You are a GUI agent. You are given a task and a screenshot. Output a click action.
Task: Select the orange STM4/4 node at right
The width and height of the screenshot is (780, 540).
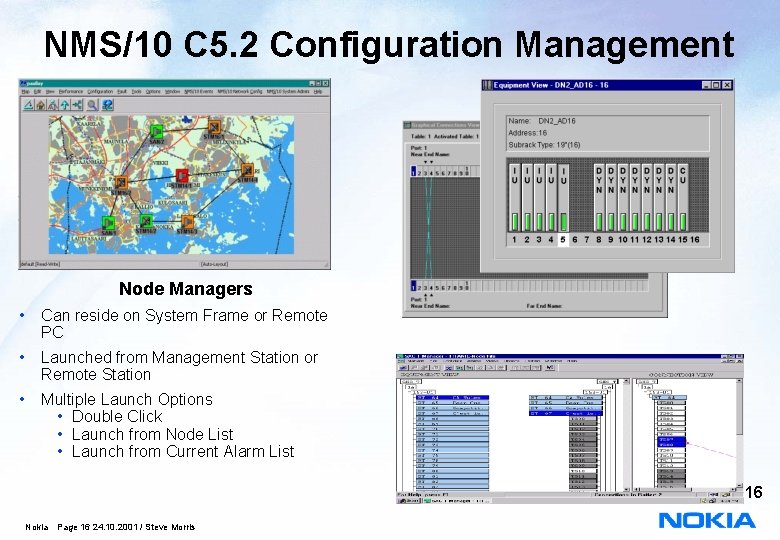click(x=247, y=171)
